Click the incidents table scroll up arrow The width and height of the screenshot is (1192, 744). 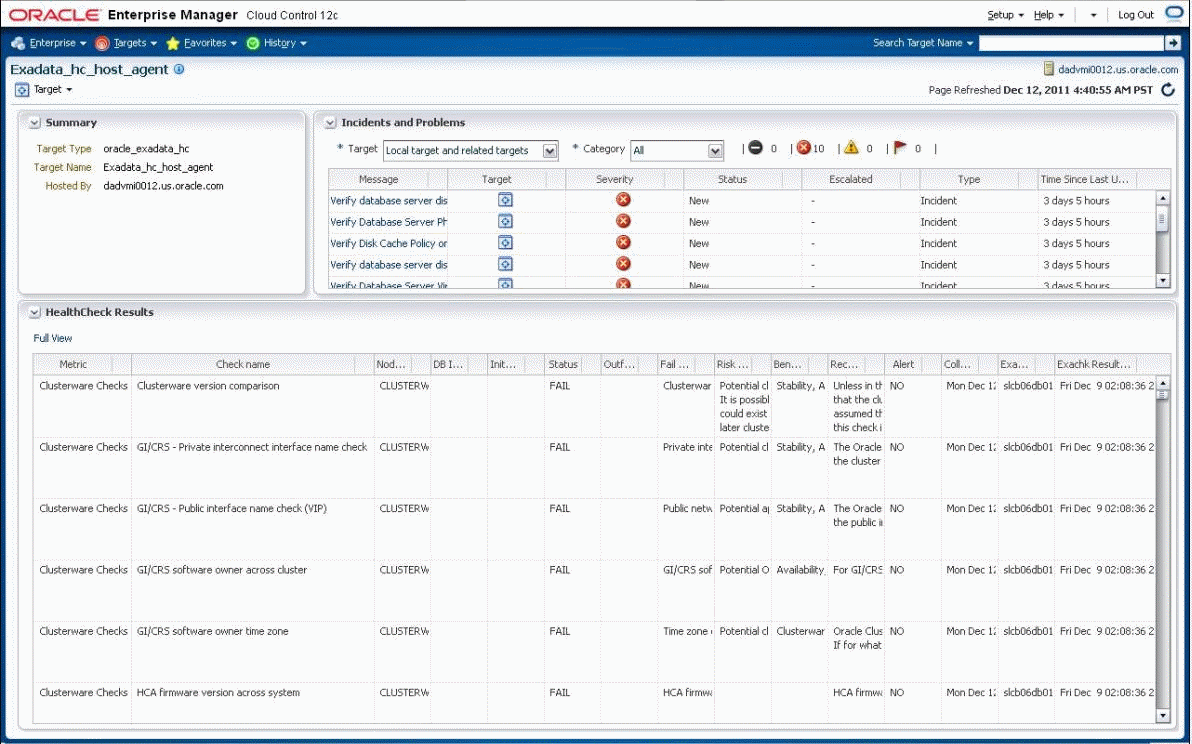(x=1162, y=198)
